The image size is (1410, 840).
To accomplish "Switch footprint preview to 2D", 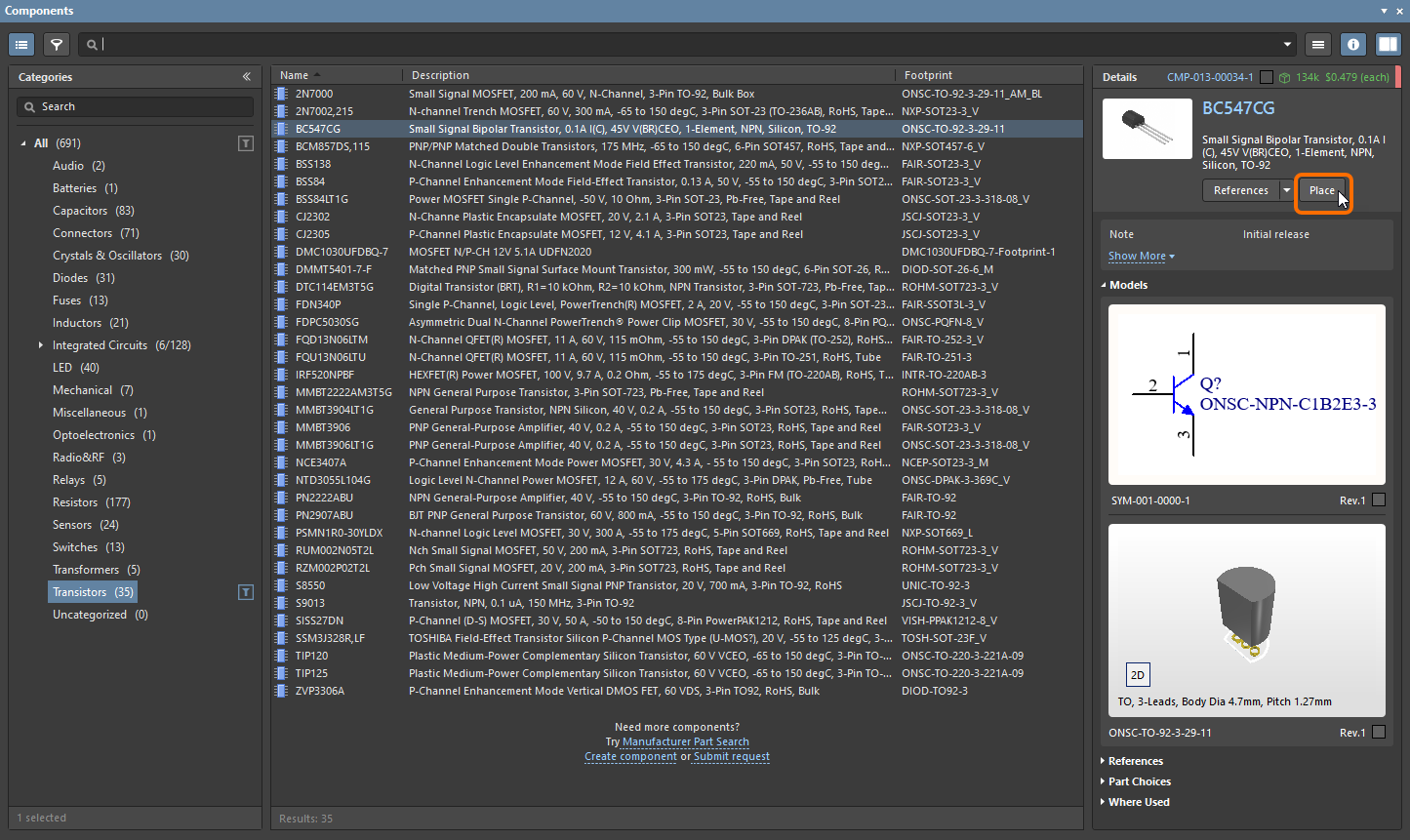I will pyautogui.click(x=1137, y=675).
